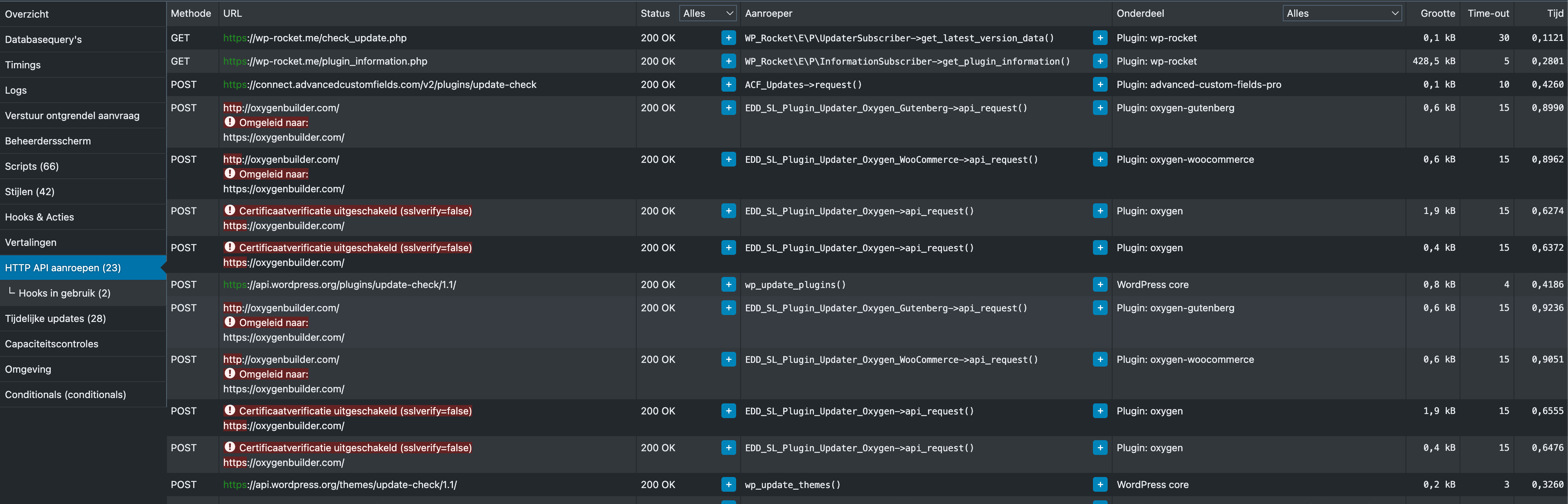The image size is (1568, 504).
Task: Open the Status filter dropdown set to Alles
Action: click(707, 13)
